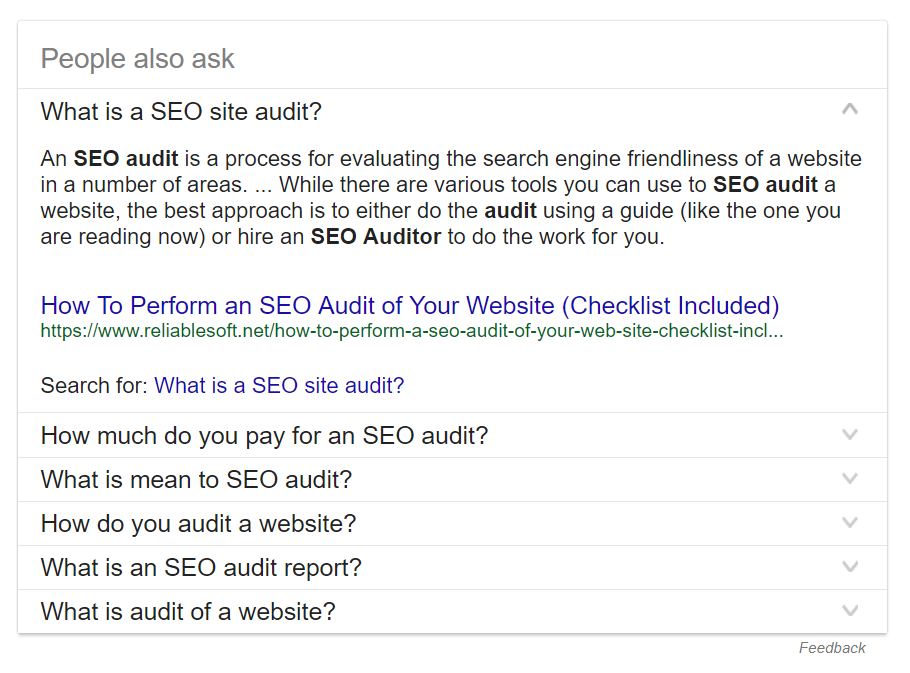The image size is (910, 673).
Task: Collapse the question 'What is a SEO site audit?'
Action: pyautogui.click(x=181, y=111)
